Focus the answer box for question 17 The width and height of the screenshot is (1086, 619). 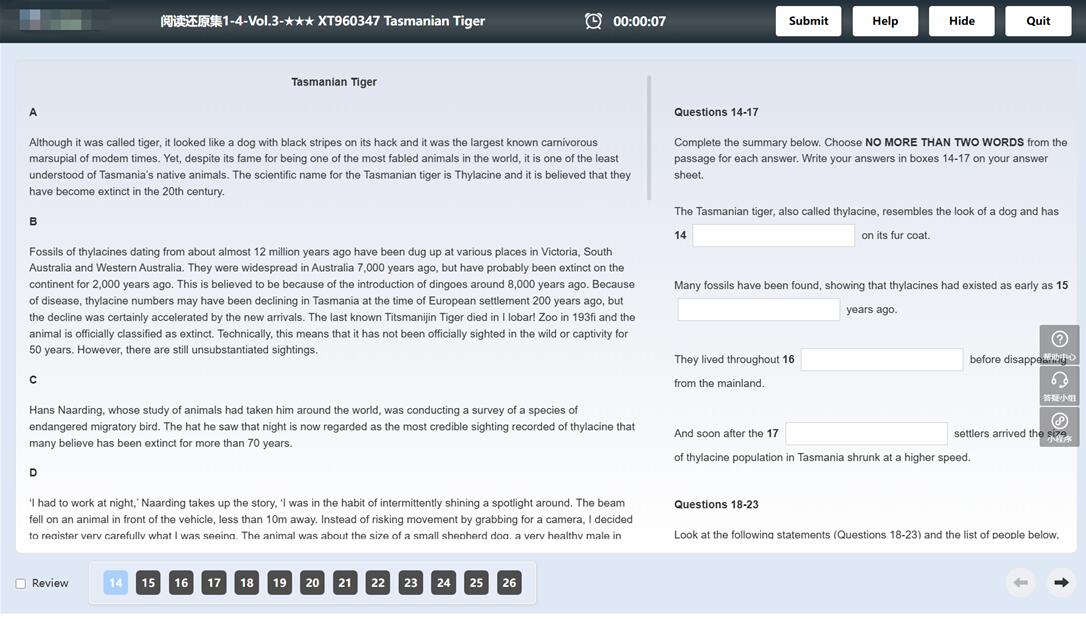pyautogui.click(x=866, y=433)
